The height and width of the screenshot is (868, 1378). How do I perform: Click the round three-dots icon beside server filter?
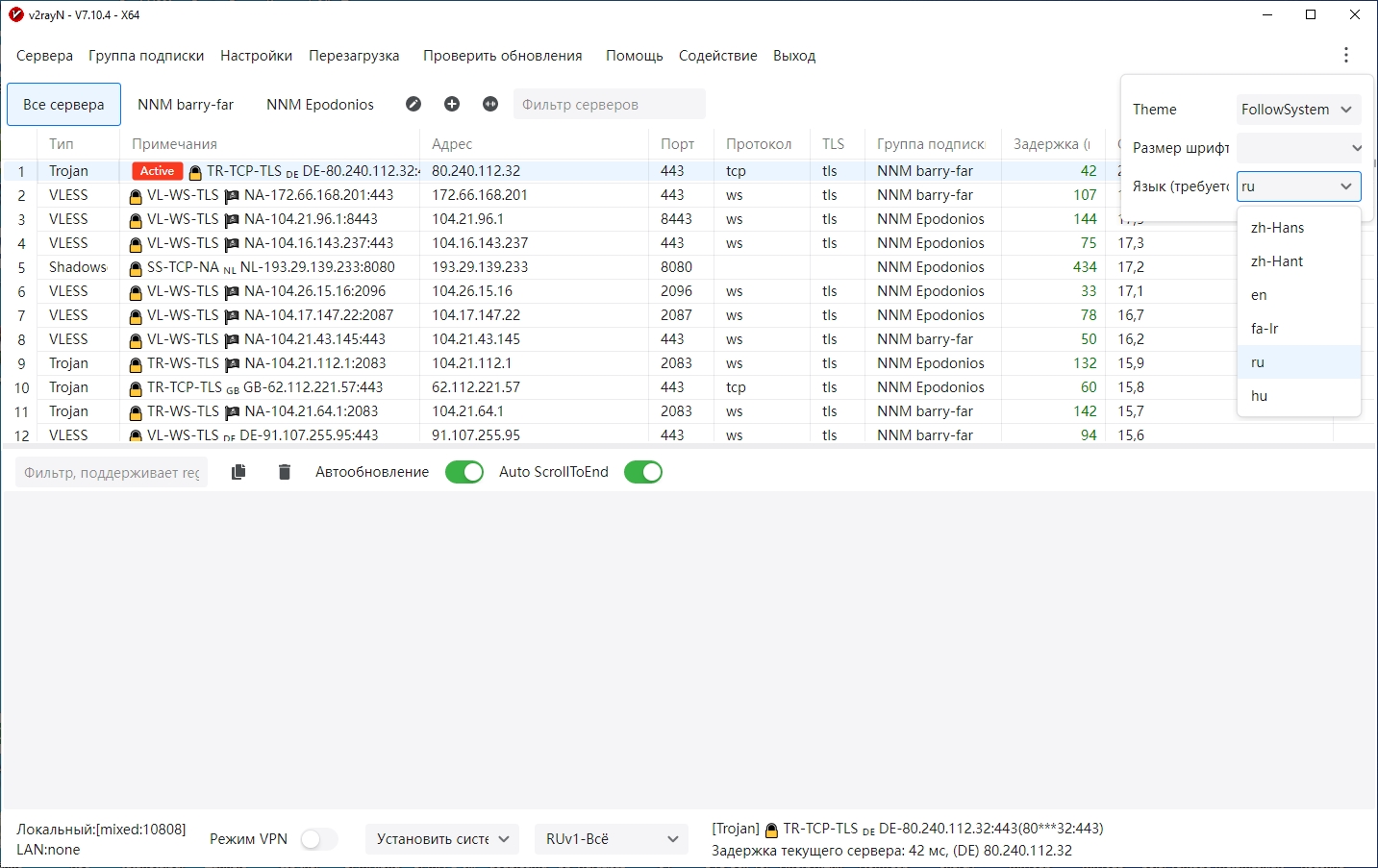490,104
